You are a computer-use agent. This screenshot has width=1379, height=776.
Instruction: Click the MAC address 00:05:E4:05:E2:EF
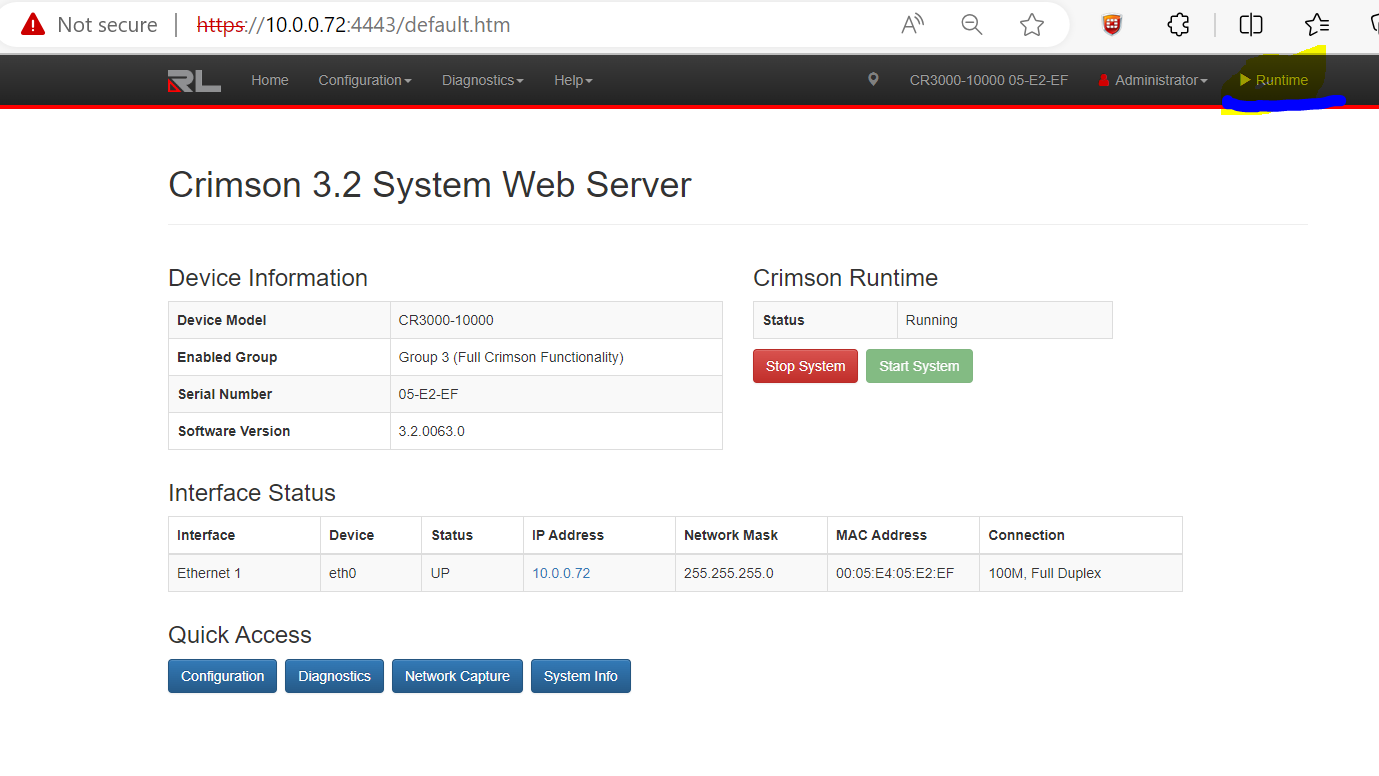tap(895, 573)
